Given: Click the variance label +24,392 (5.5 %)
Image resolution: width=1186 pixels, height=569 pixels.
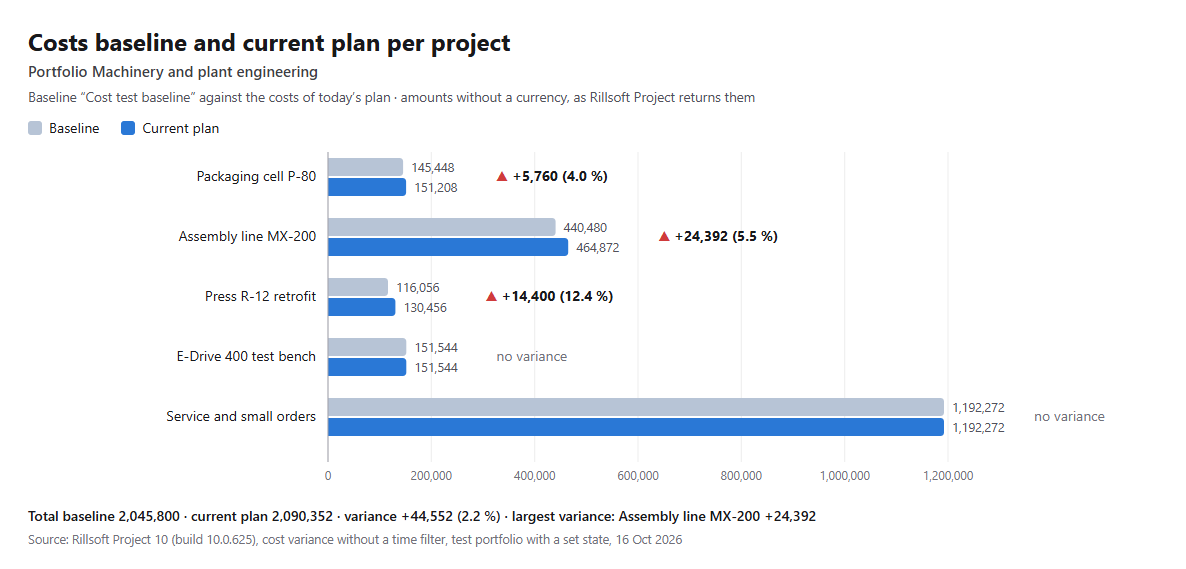Looking at the screenshot, I should pos(726,237).
